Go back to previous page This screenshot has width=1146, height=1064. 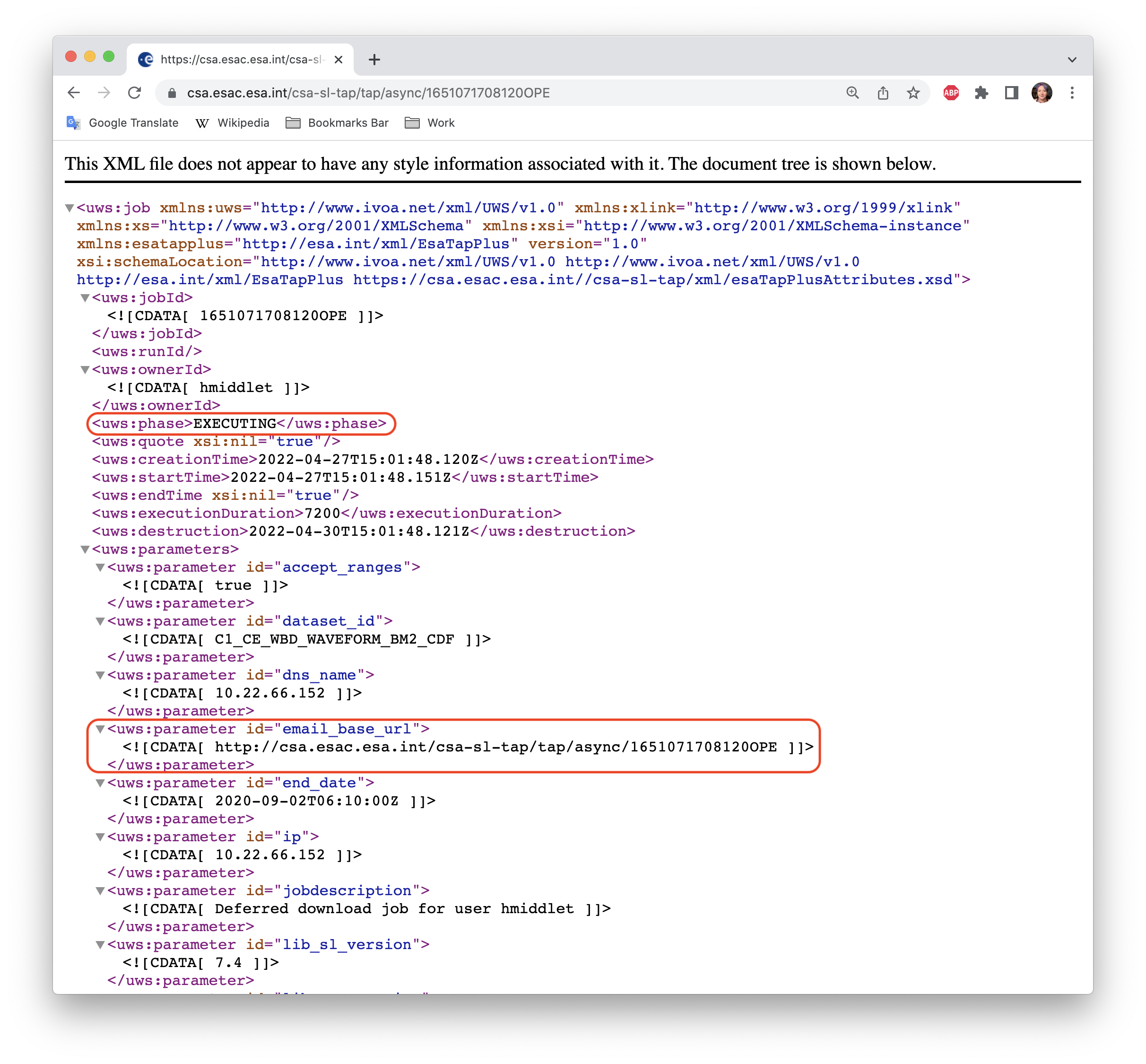point(74,93)
